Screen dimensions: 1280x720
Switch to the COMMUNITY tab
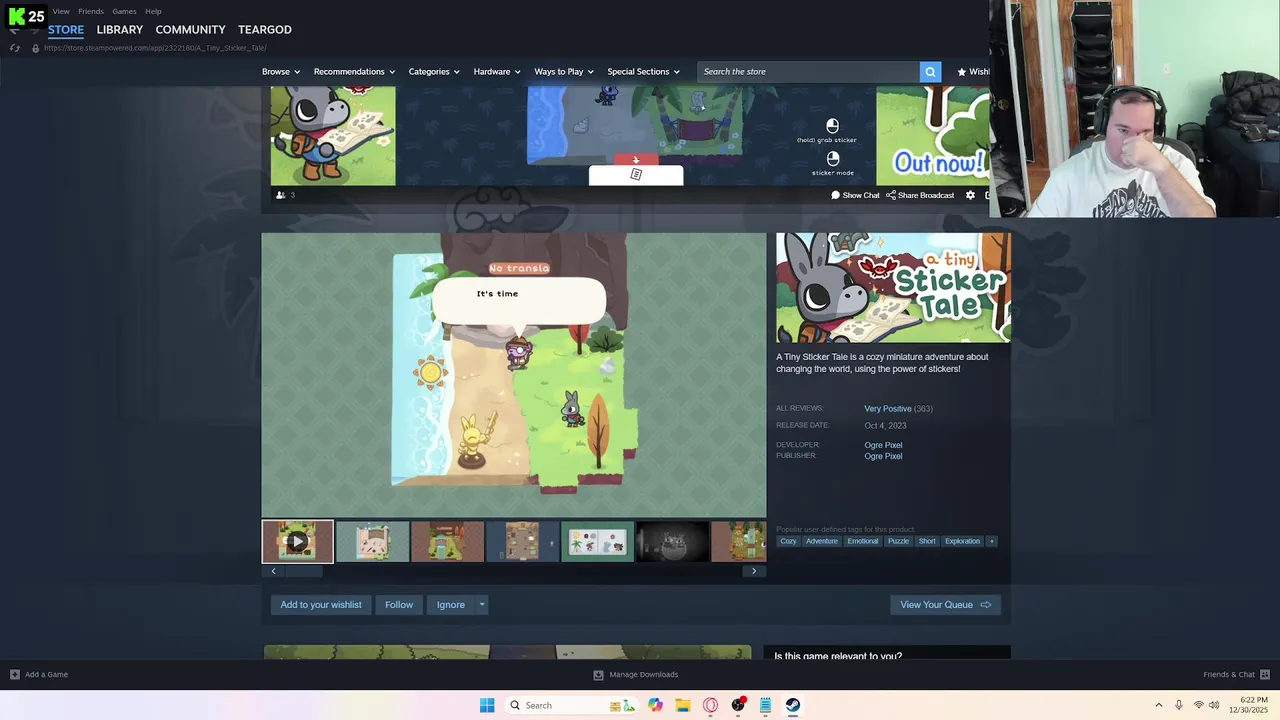[x=190, y=29]
